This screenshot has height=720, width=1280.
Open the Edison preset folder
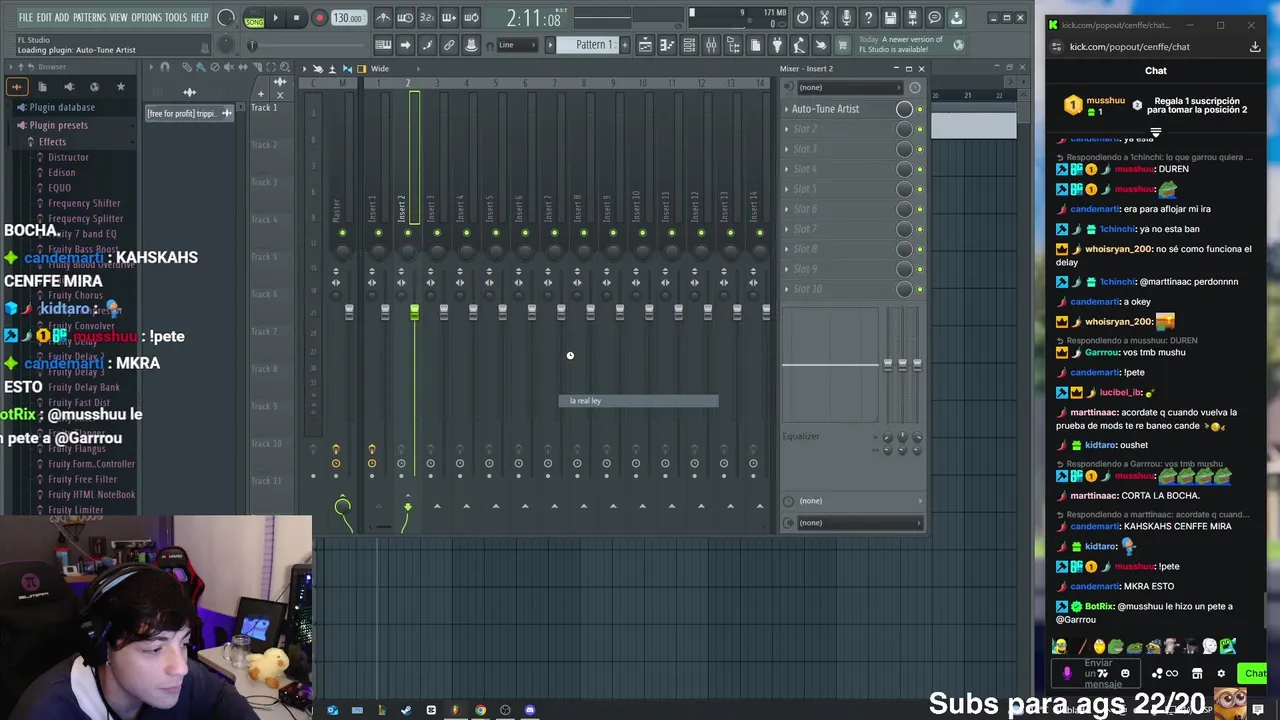(x=61, y=172)
